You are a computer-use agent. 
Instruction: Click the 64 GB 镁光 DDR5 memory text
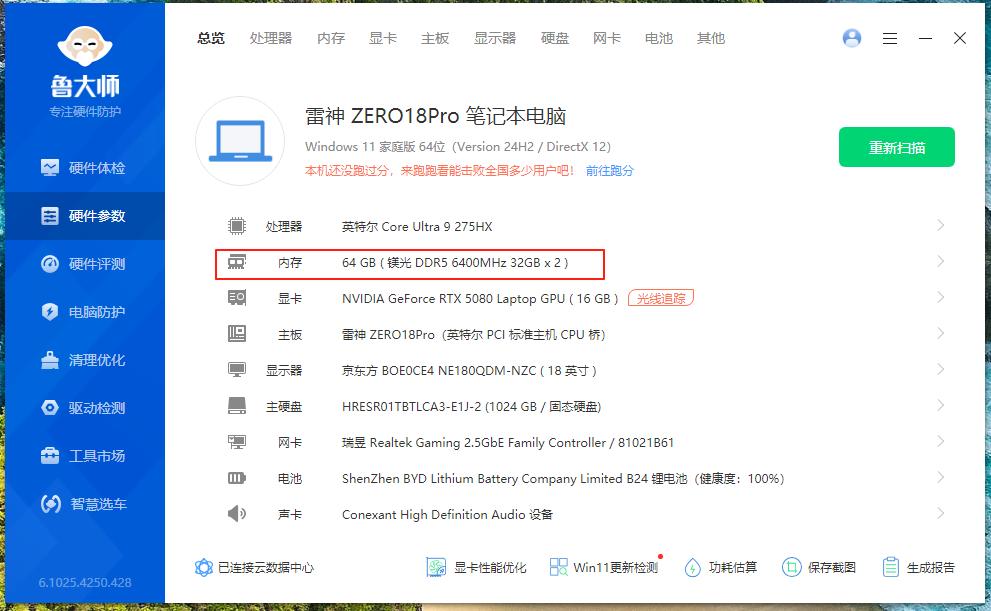coord(455,262)
